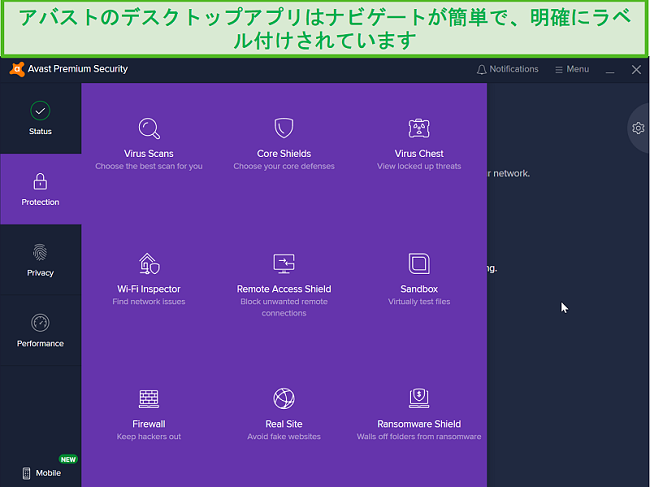Click the Sandbox title
The image size is (650, 487).
click(419, 289)
